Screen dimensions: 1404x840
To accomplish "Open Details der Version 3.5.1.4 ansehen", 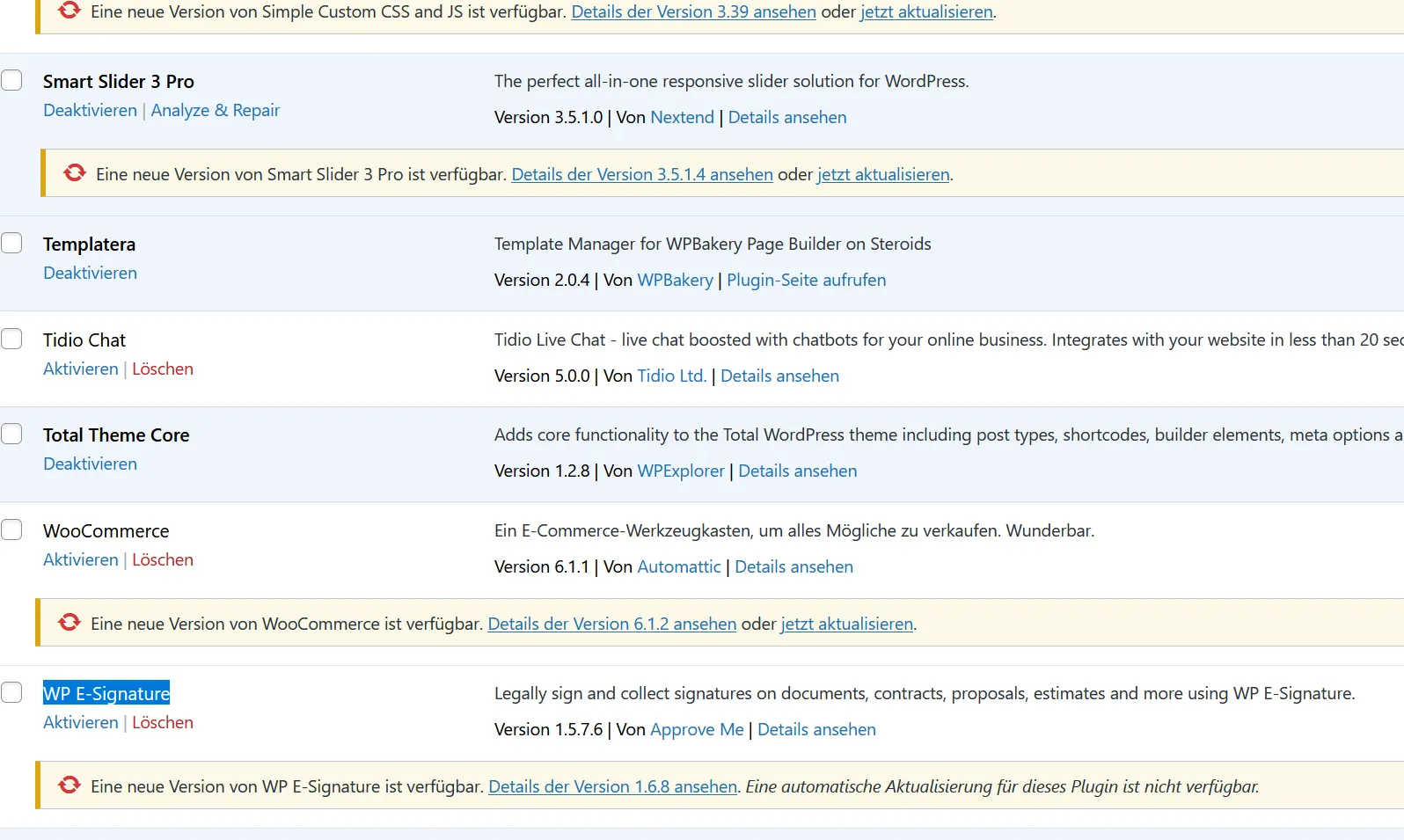I will pyautogui.click(x=642, y=174).
